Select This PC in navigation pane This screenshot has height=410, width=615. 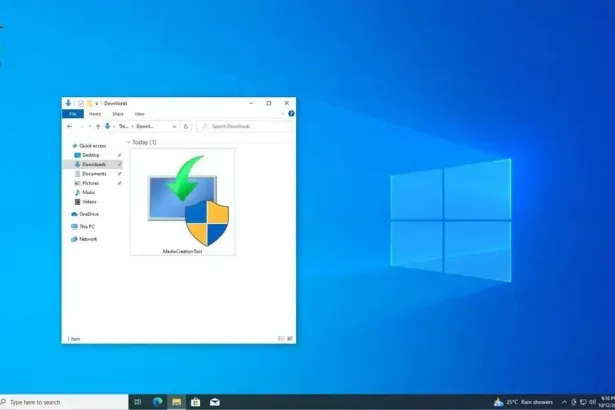pos(88,226)
